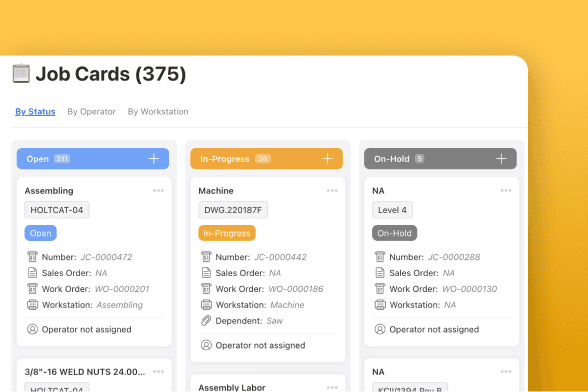Add a card to the On-Hold column

pos(501,159)
